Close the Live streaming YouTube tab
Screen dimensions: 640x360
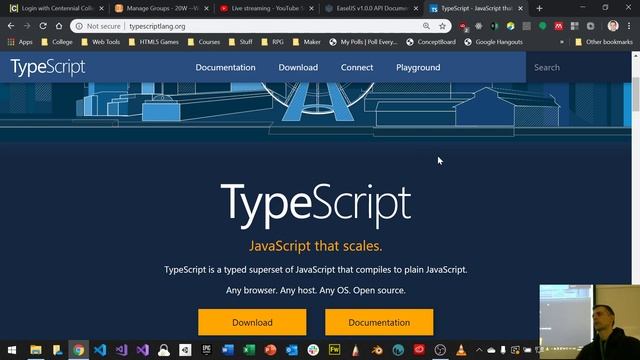click(311, 8)
